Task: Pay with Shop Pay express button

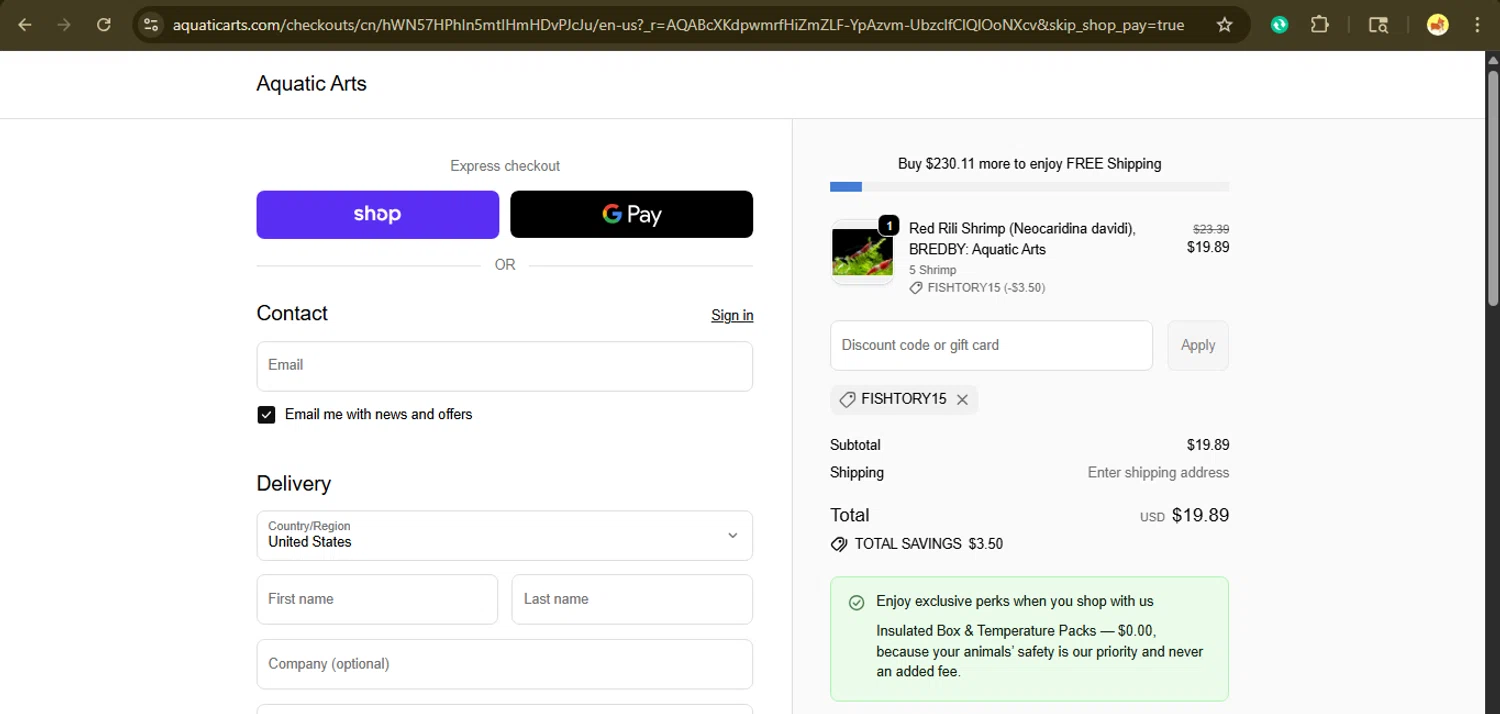Action: pyautogui.click(x=377, y=214)
